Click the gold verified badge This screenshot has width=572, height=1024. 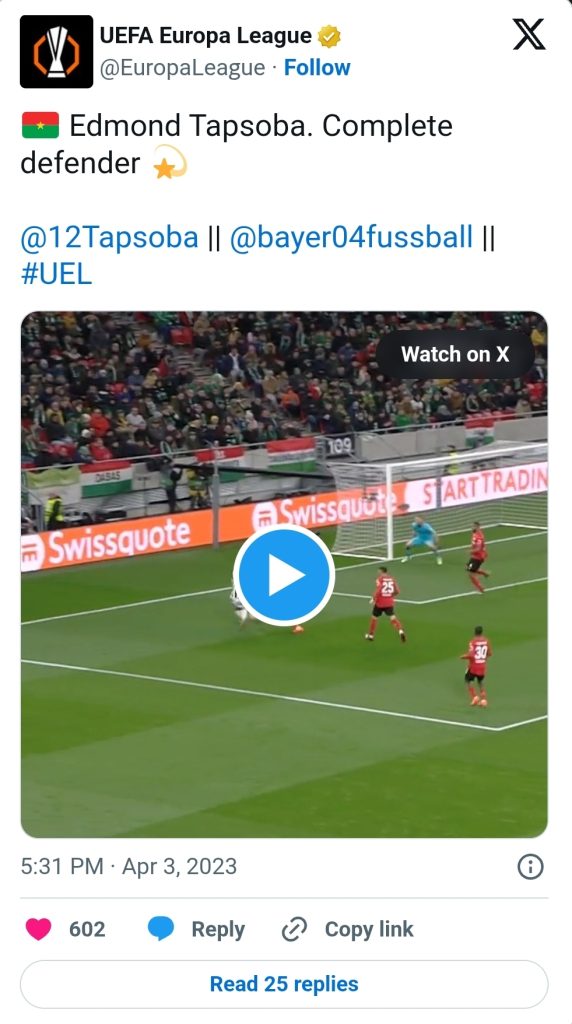[329, 36]
